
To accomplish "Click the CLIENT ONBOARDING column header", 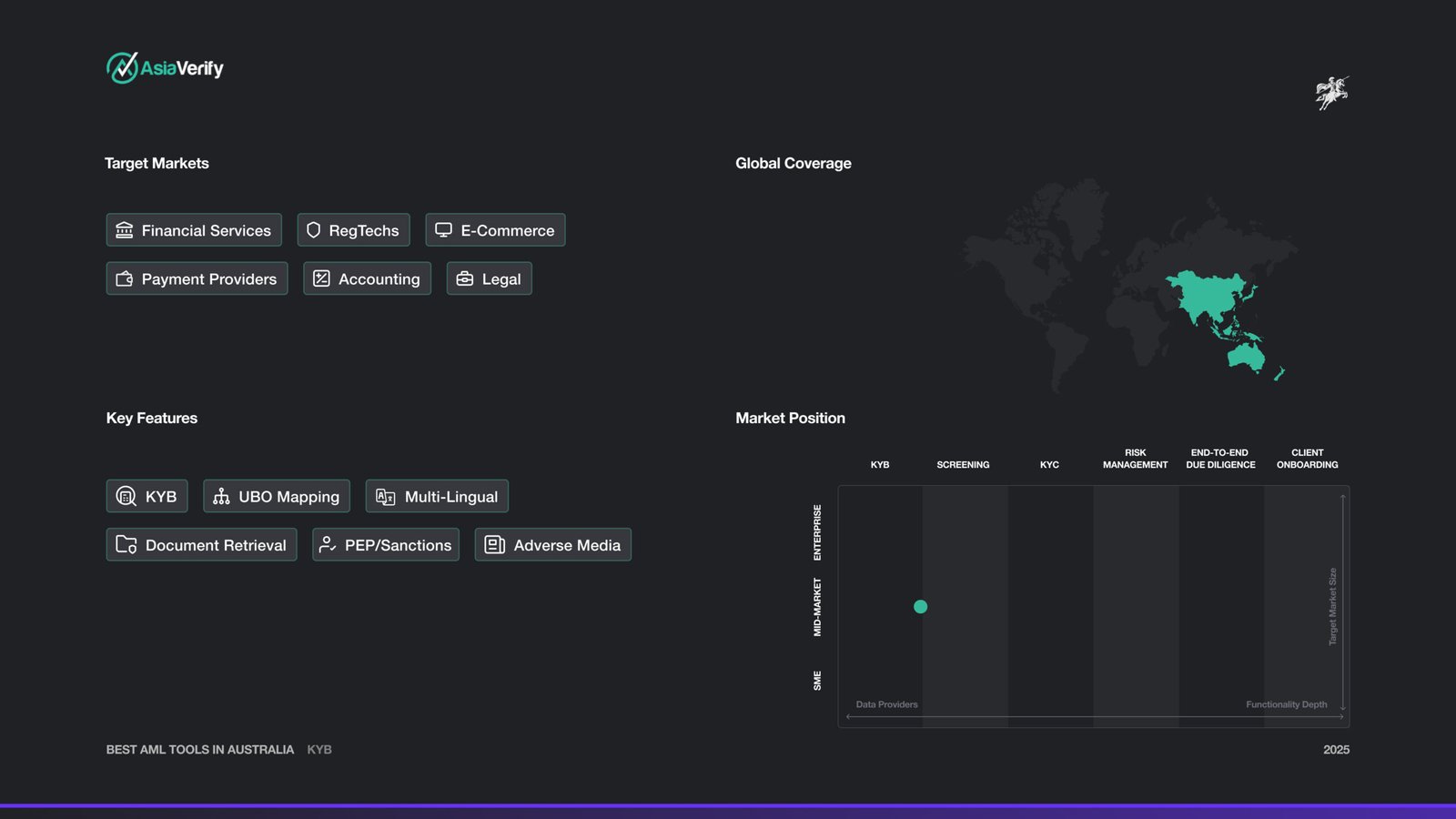I will (1307, 459).
